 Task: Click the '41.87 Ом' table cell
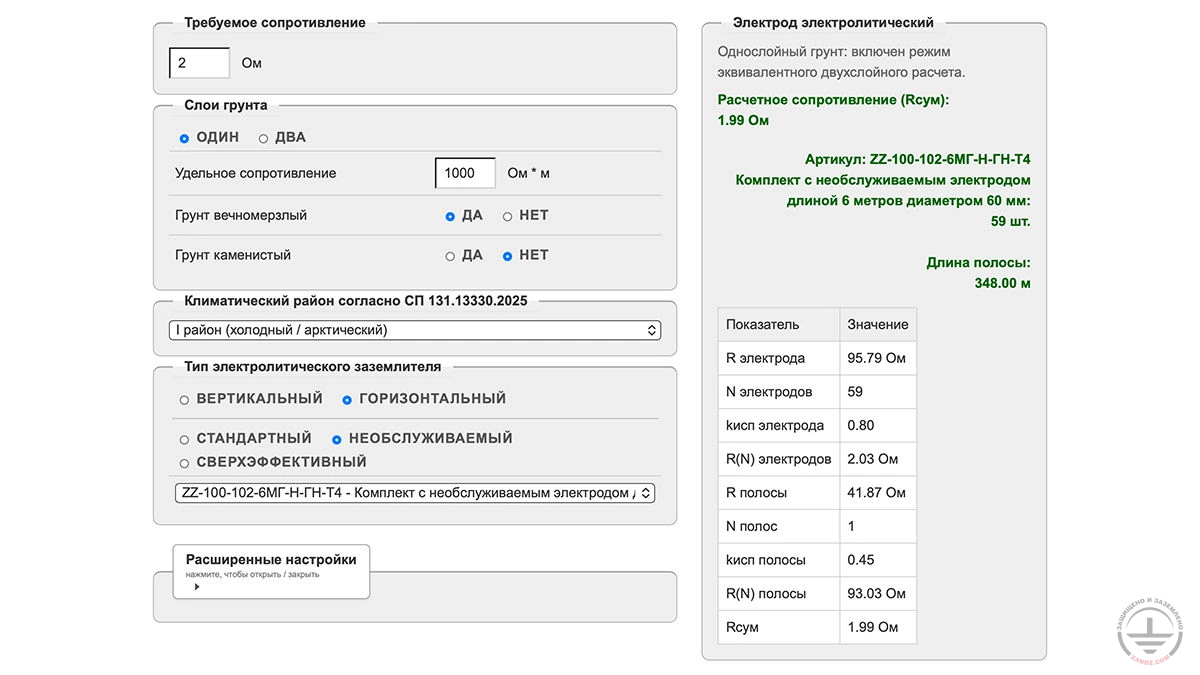coord(876,493)
